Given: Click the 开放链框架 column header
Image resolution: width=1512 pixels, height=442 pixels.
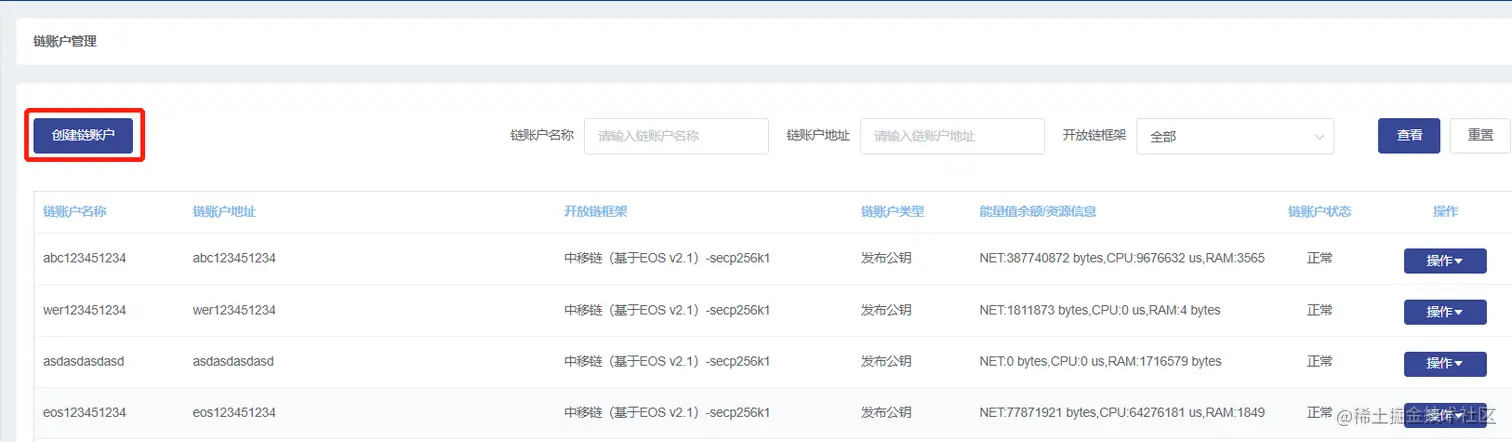Looking at the screenshot, I should tap(596, 212).
